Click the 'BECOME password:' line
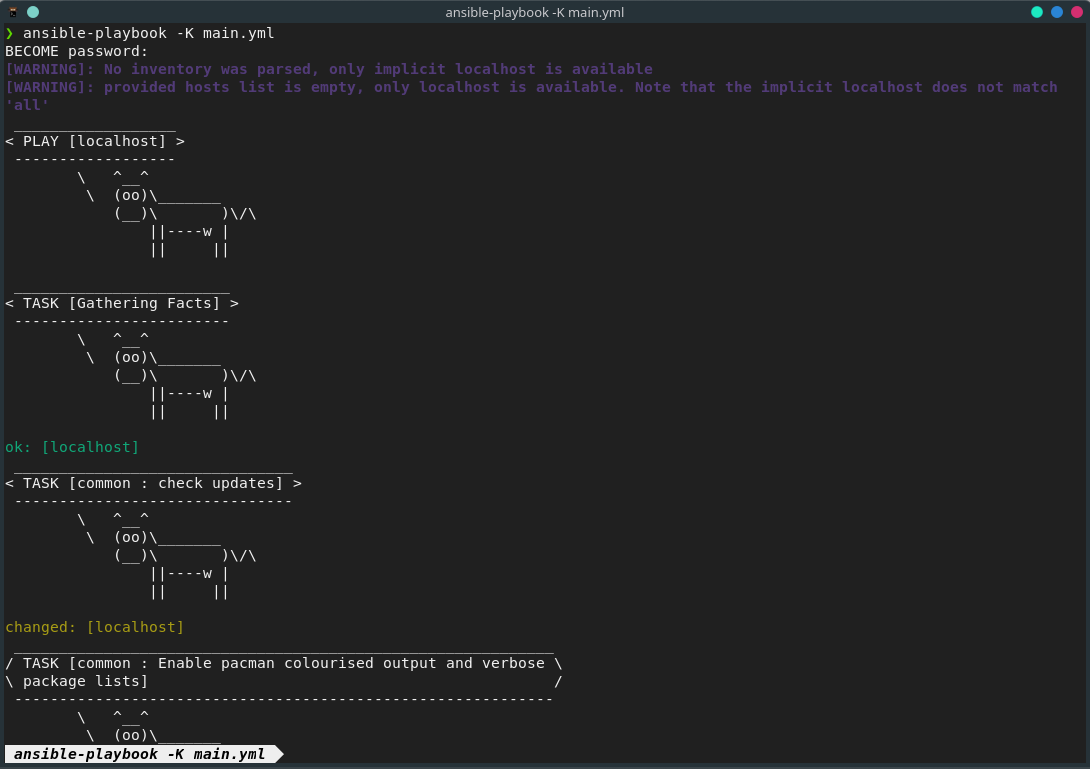Viewport: 1090px width, 769px height. pos(76,51)
